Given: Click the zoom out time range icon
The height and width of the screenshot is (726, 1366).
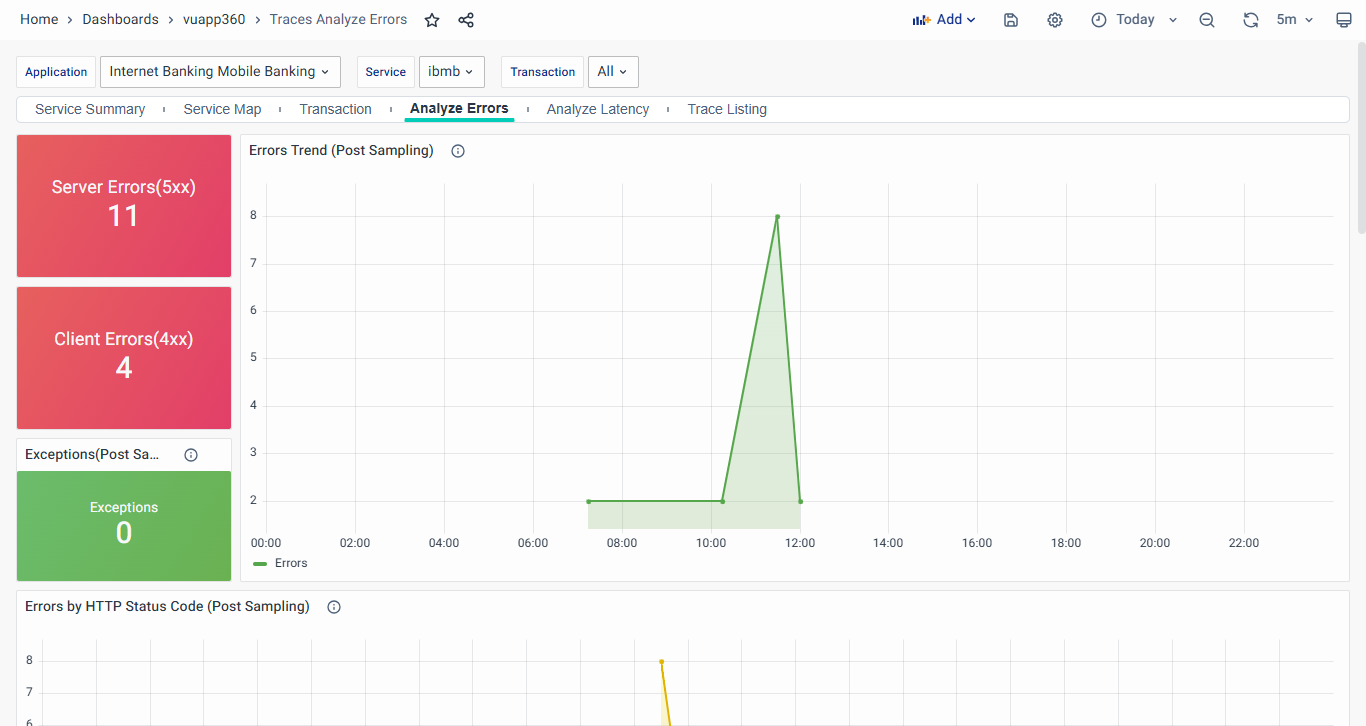Looking at the screenshot, I should pos(1207,20).
